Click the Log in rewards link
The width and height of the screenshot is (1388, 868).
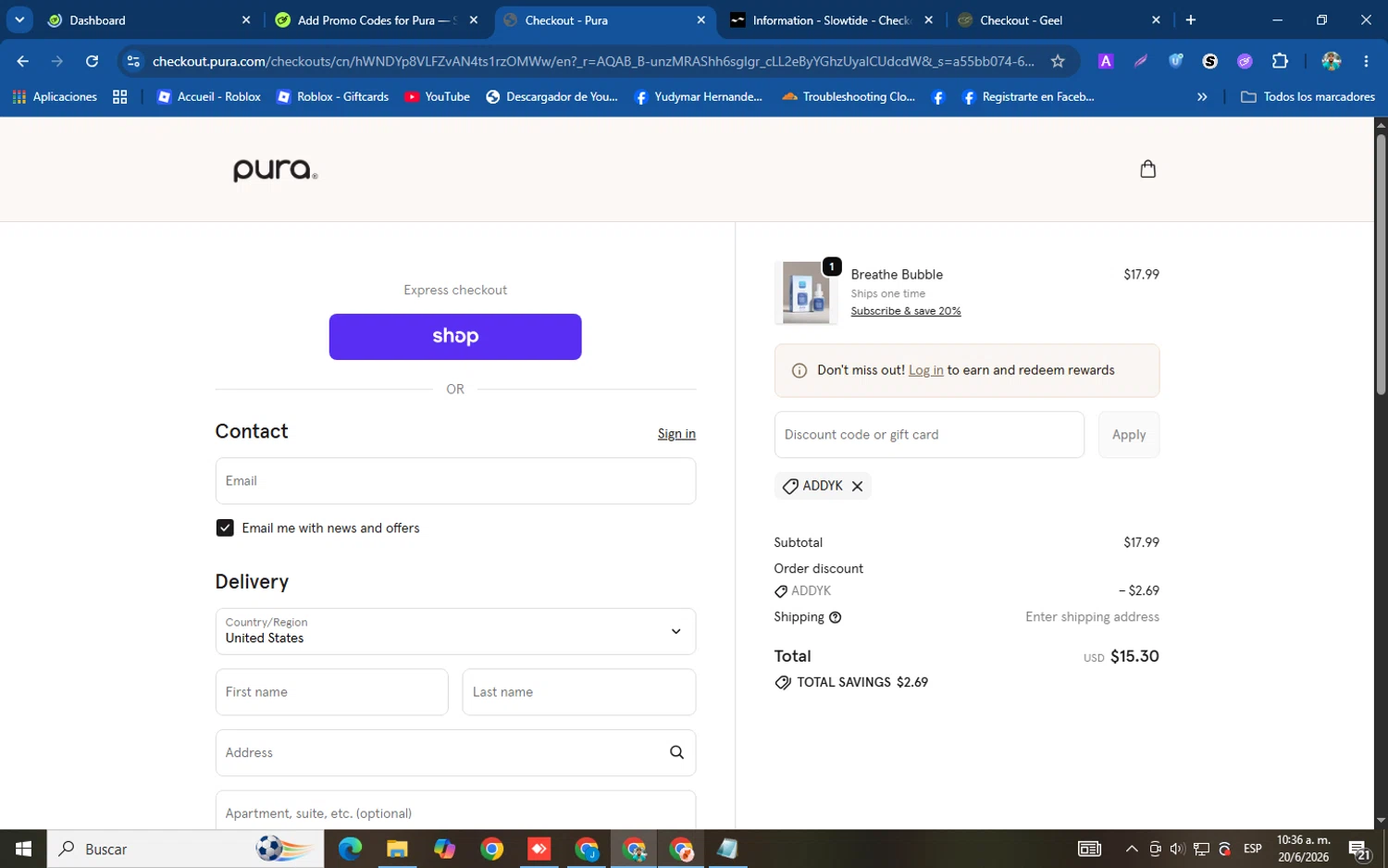[925, 370]
